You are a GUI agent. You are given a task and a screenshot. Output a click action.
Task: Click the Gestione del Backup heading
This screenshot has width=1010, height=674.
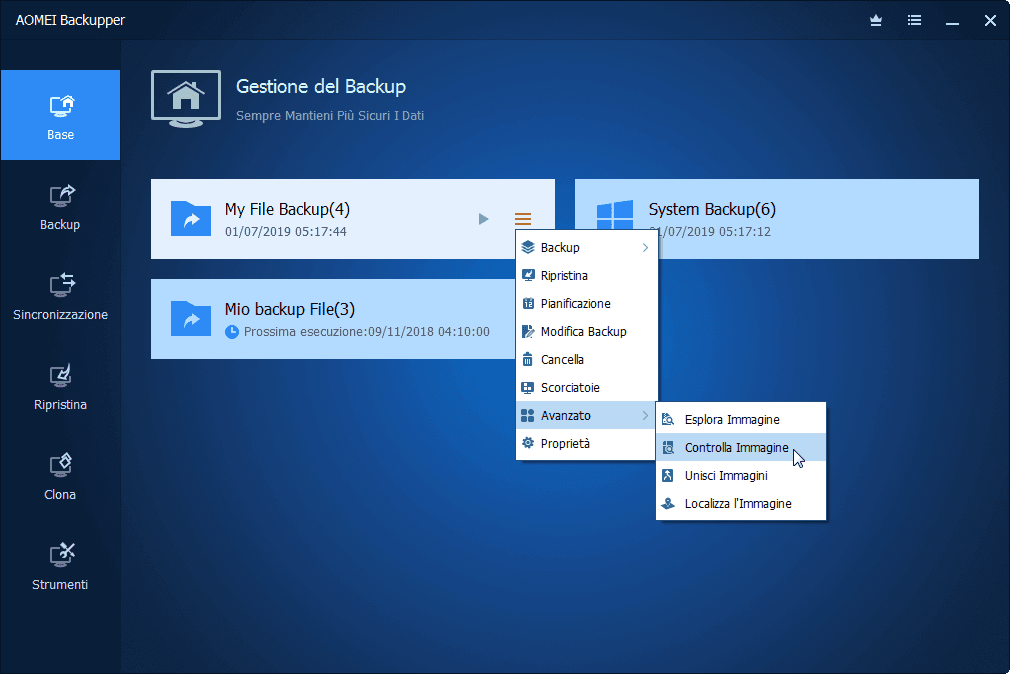point(321,86)
